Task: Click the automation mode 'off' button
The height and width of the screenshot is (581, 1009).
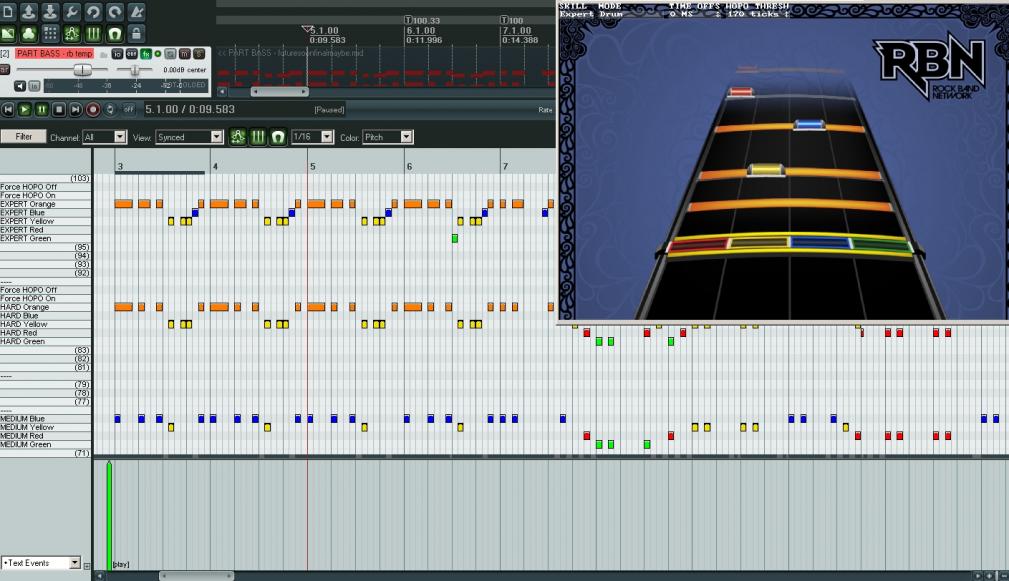Action: click(129, 110)
